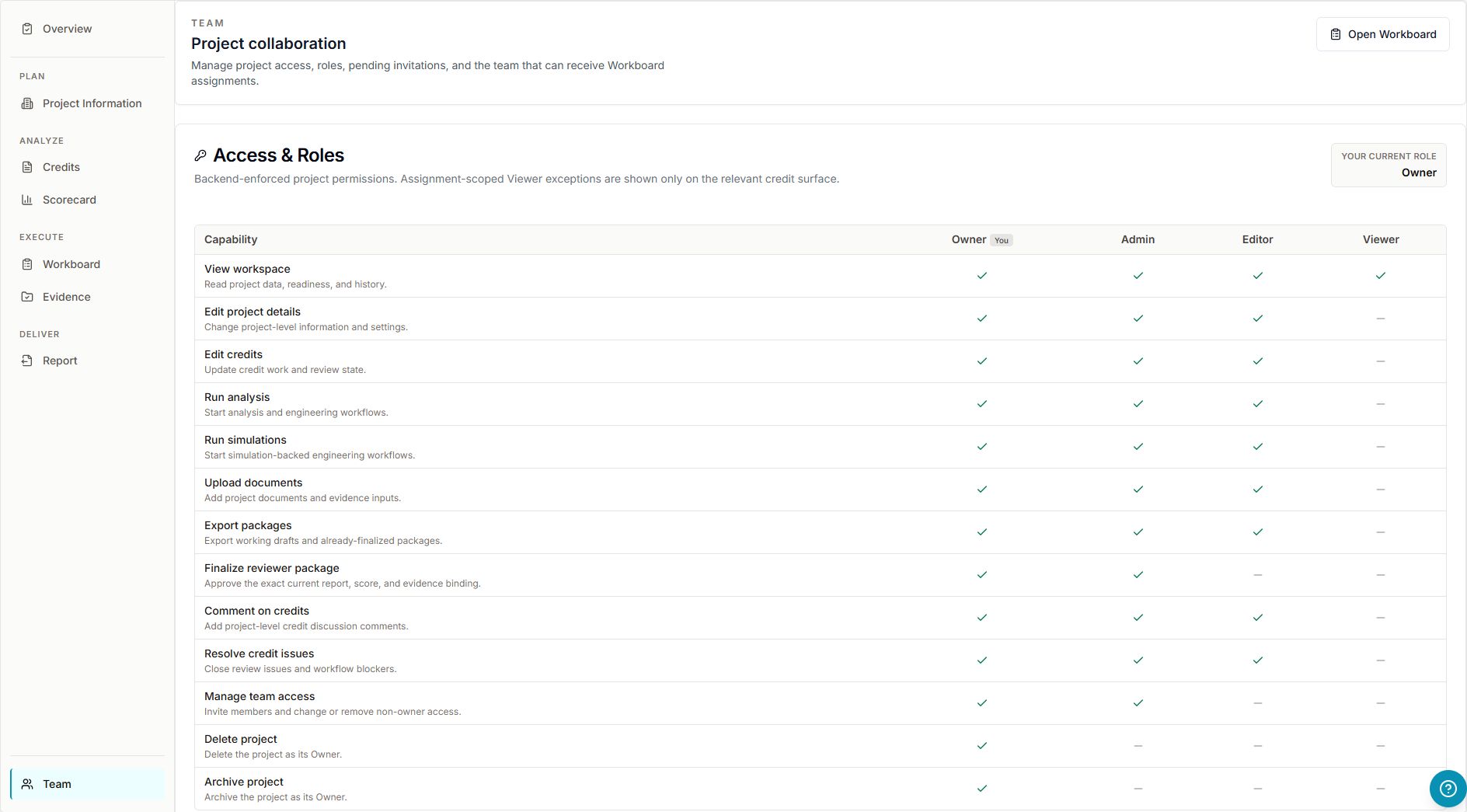
Task: Click the 'Project collaboration' page heading
Action: pos(269,44)
